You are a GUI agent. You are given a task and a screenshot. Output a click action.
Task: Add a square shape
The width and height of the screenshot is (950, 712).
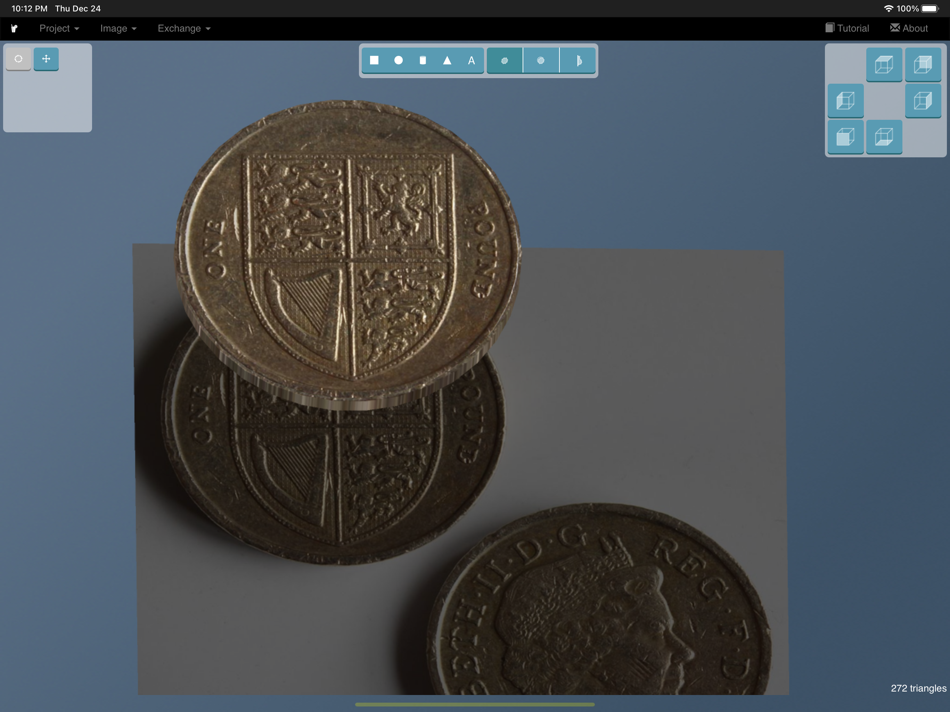point(374,60)
